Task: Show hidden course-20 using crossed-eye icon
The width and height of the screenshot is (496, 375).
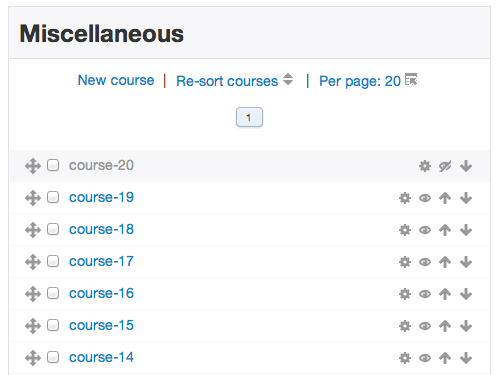Action: tap(445, 166)
